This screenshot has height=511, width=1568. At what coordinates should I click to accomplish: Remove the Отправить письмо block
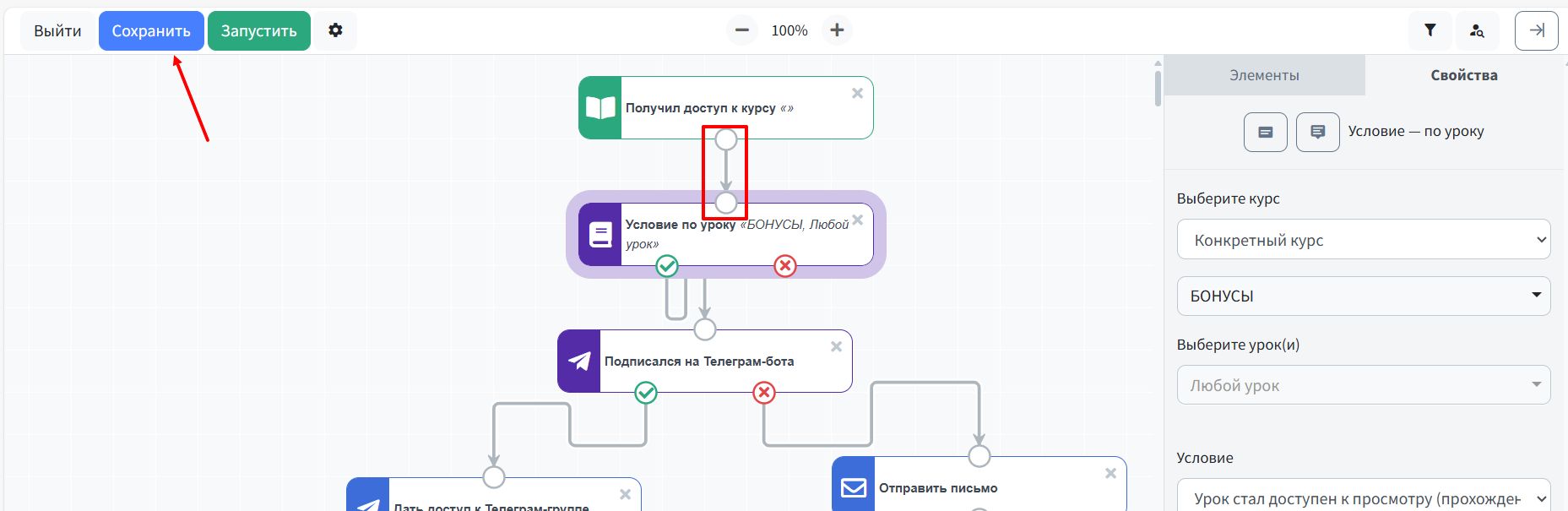1110,474
